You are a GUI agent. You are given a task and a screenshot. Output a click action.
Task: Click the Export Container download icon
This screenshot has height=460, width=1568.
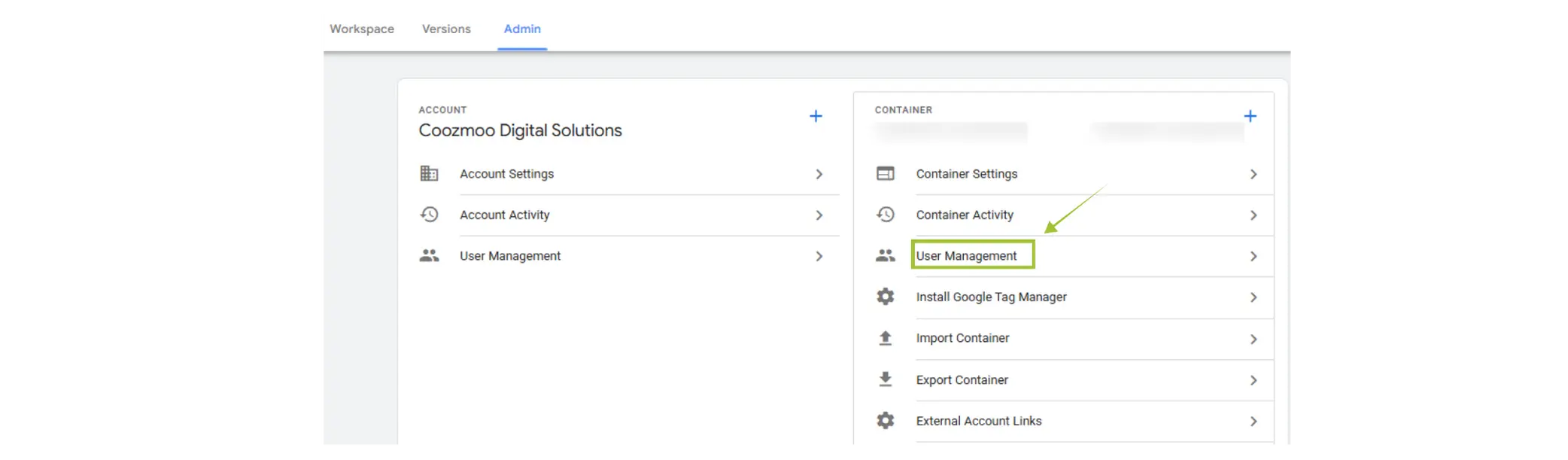[886, 379]
